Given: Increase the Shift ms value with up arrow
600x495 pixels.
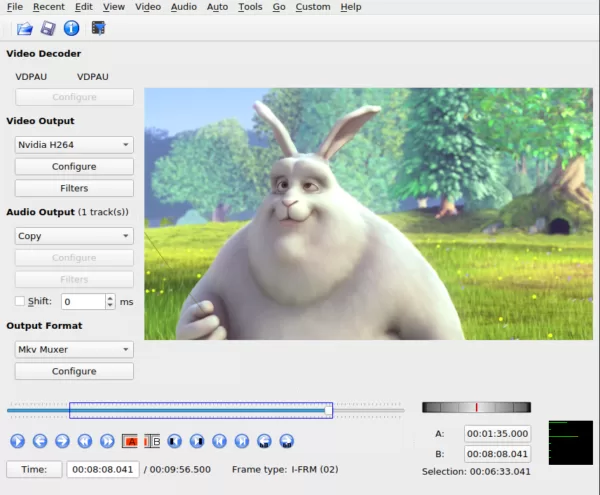Looking at the screenshot, I should 110,298.
